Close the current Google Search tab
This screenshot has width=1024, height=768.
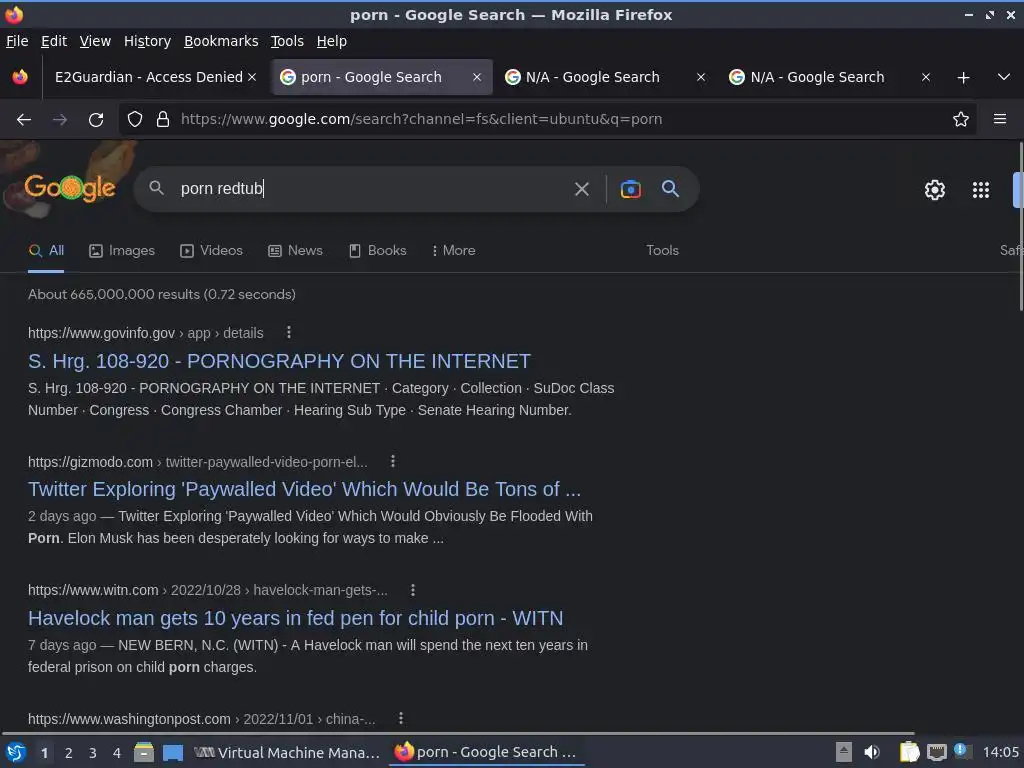[477, 77]
